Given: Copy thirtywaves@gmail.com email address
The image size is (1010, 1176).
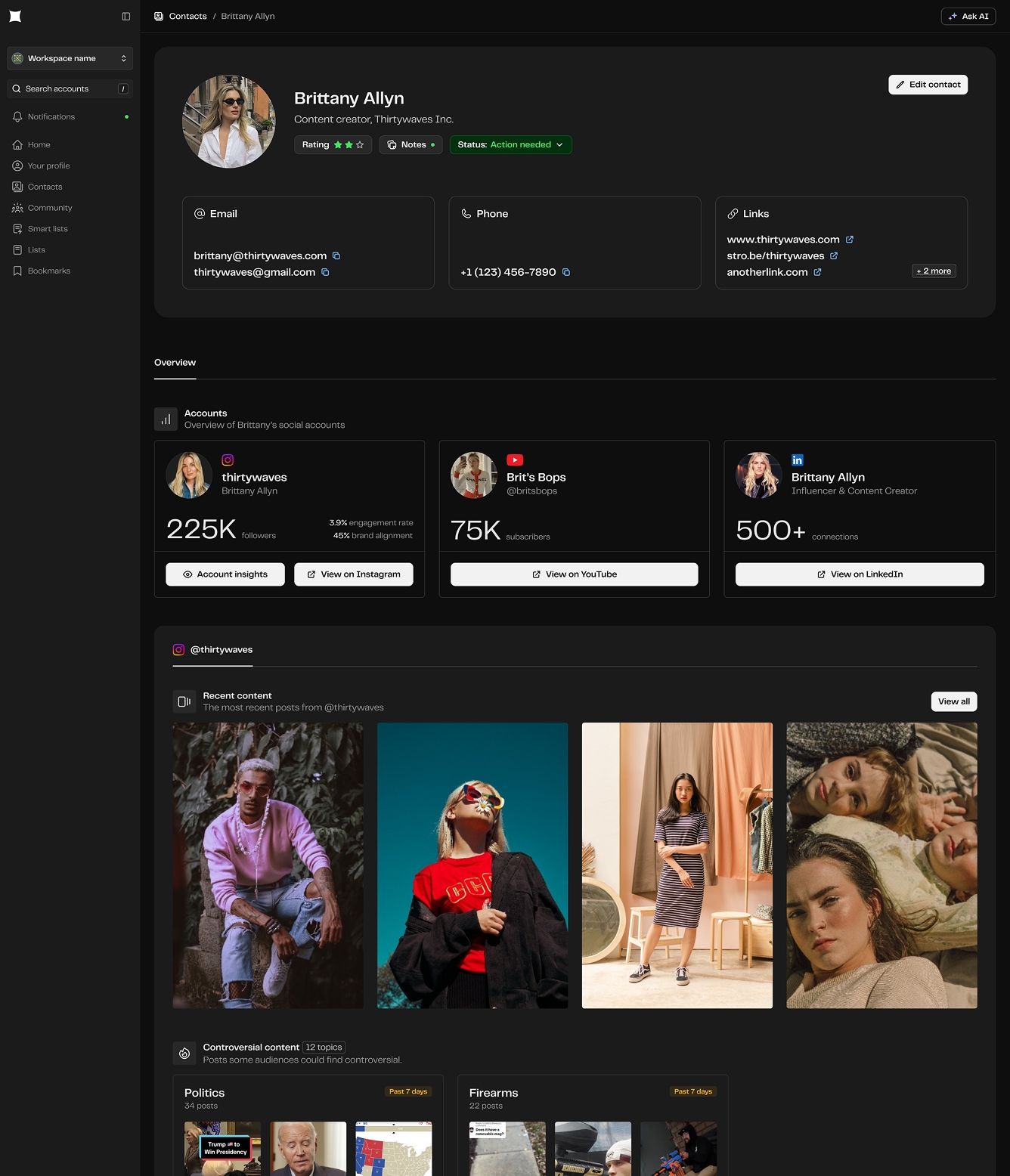Looking at the screenshot, I should [x=325, y=272].
